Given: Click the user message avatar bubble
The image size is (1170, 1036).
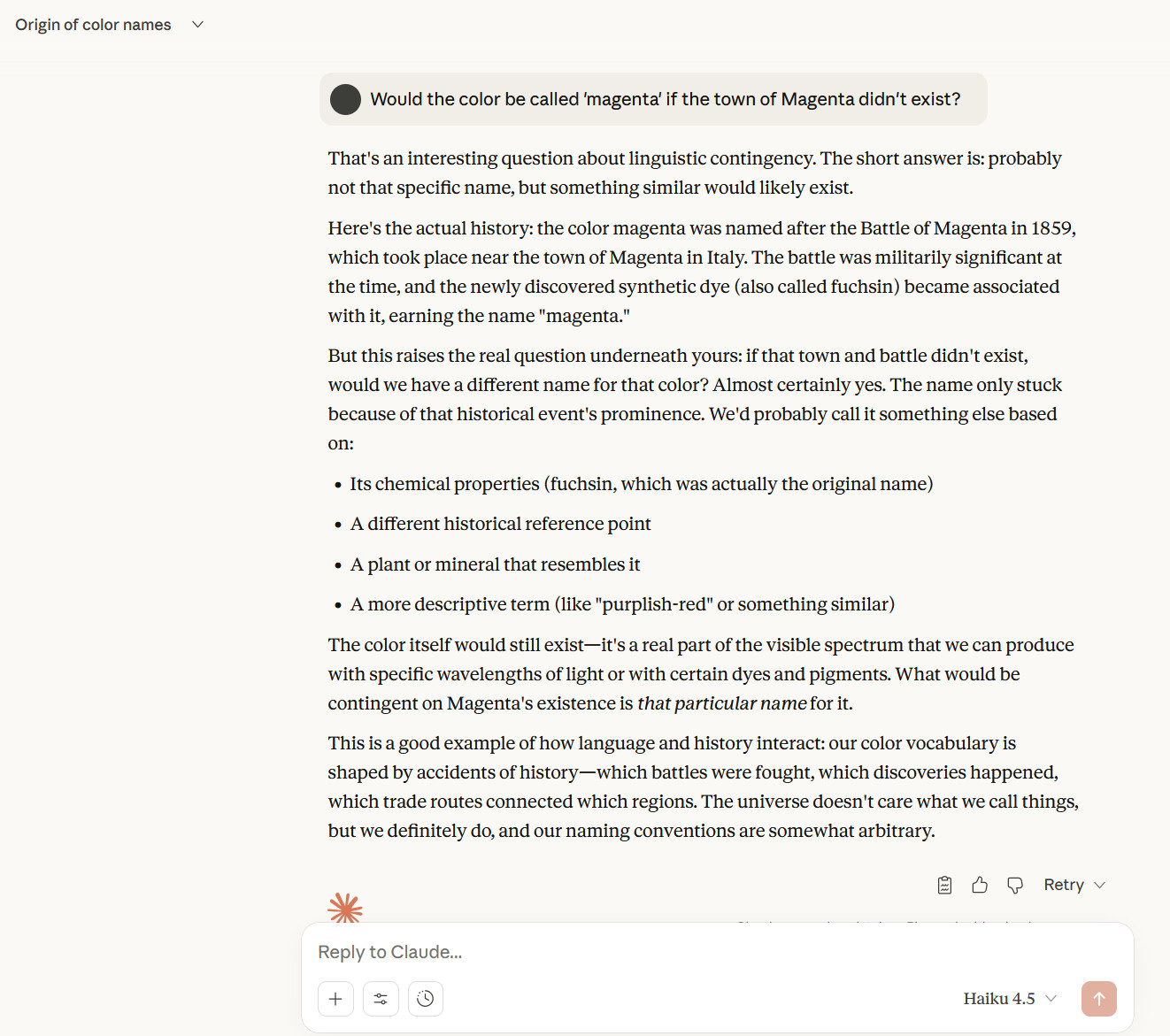Looking at the screenshot, I should (x=345, y=99).
